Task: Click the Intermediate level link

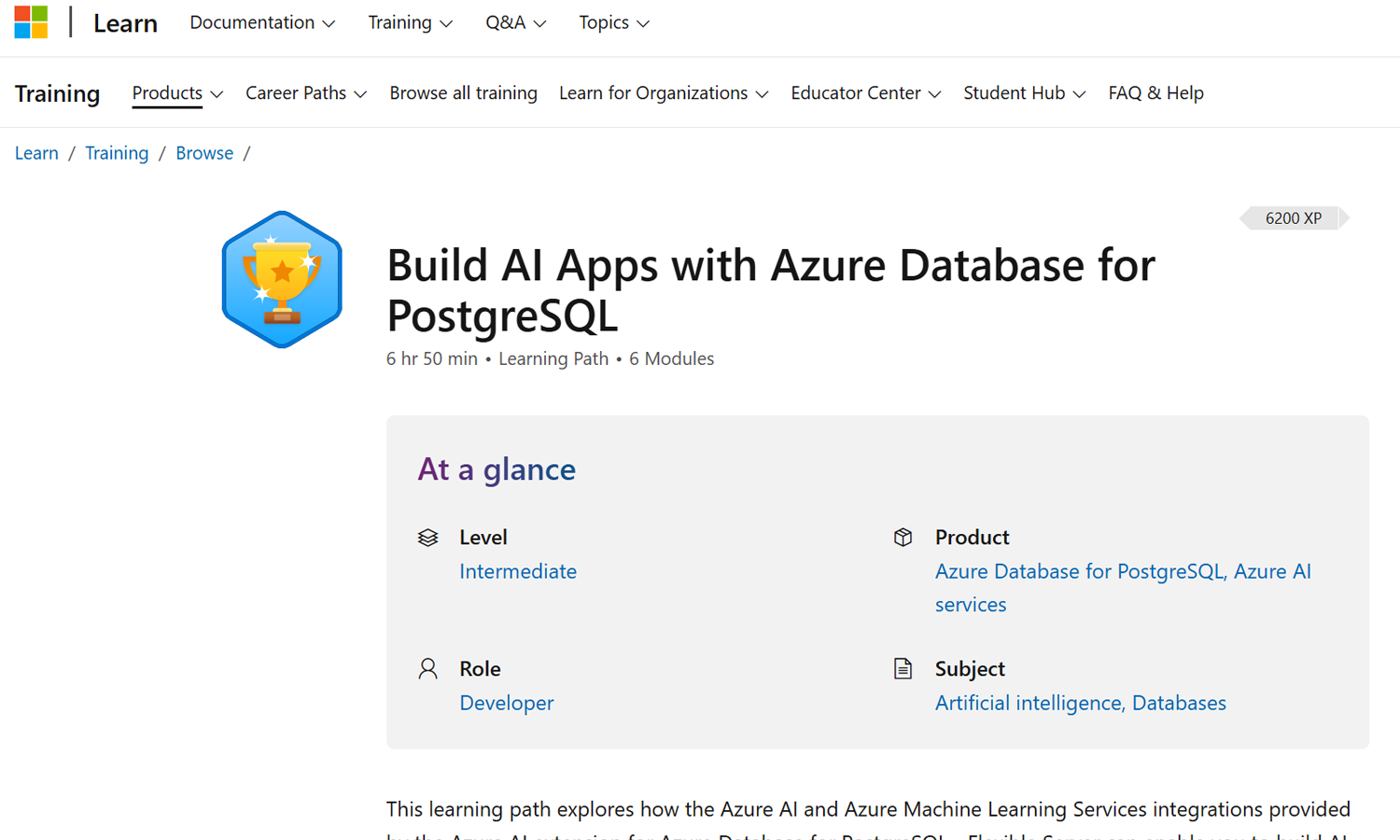Action: click(518, 571)
